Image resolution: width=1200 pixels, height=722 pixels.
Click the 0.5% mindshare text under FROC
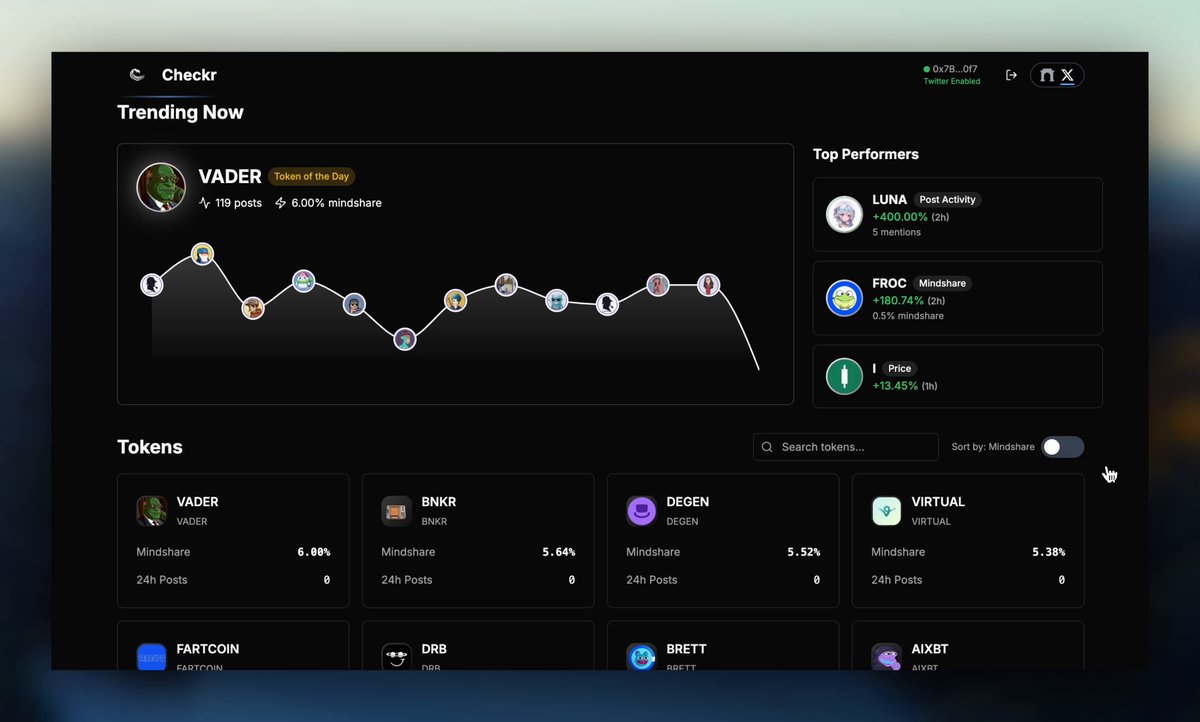coord(908,316)
